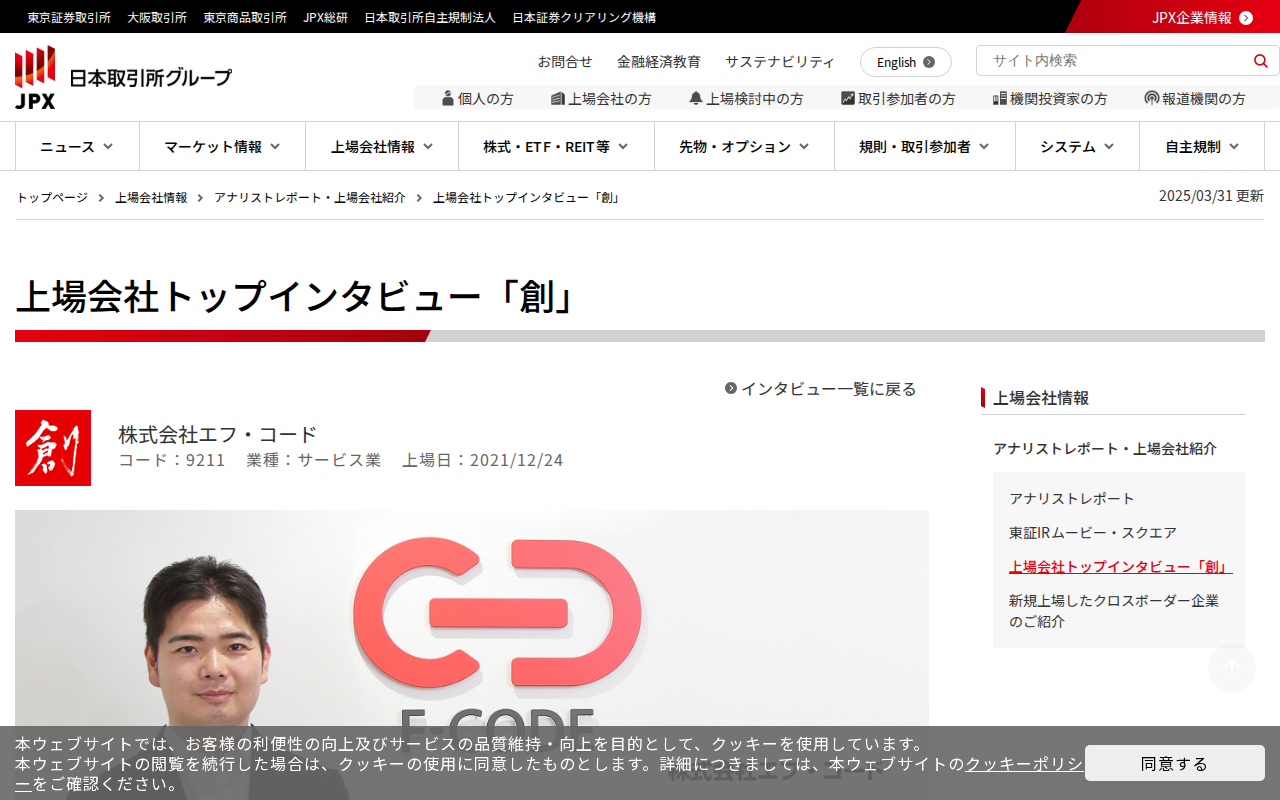Open the 金融経済教育 link
This screenshot has width=1280, height=800.
[x=659, y=61]
